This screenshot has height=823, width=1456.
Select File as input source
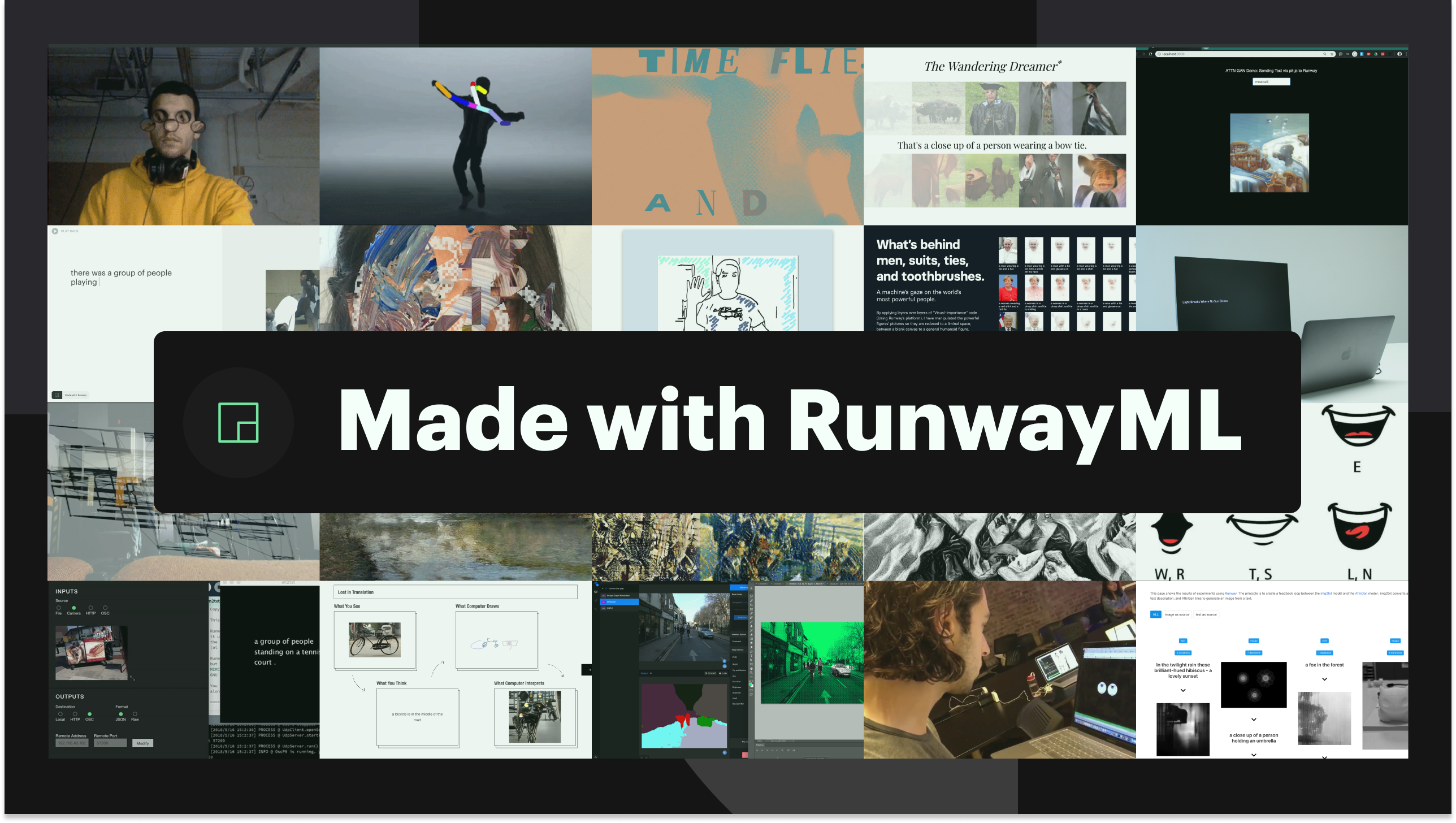coord(59,608)
